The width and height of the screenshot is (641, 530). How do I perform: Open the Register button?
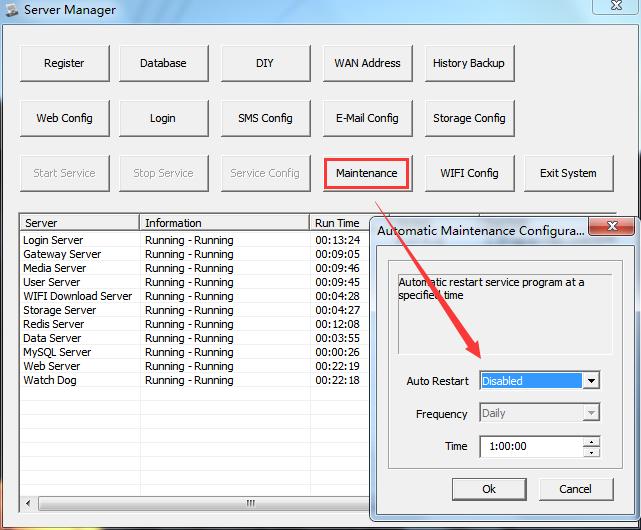click(x=65, y=63)
